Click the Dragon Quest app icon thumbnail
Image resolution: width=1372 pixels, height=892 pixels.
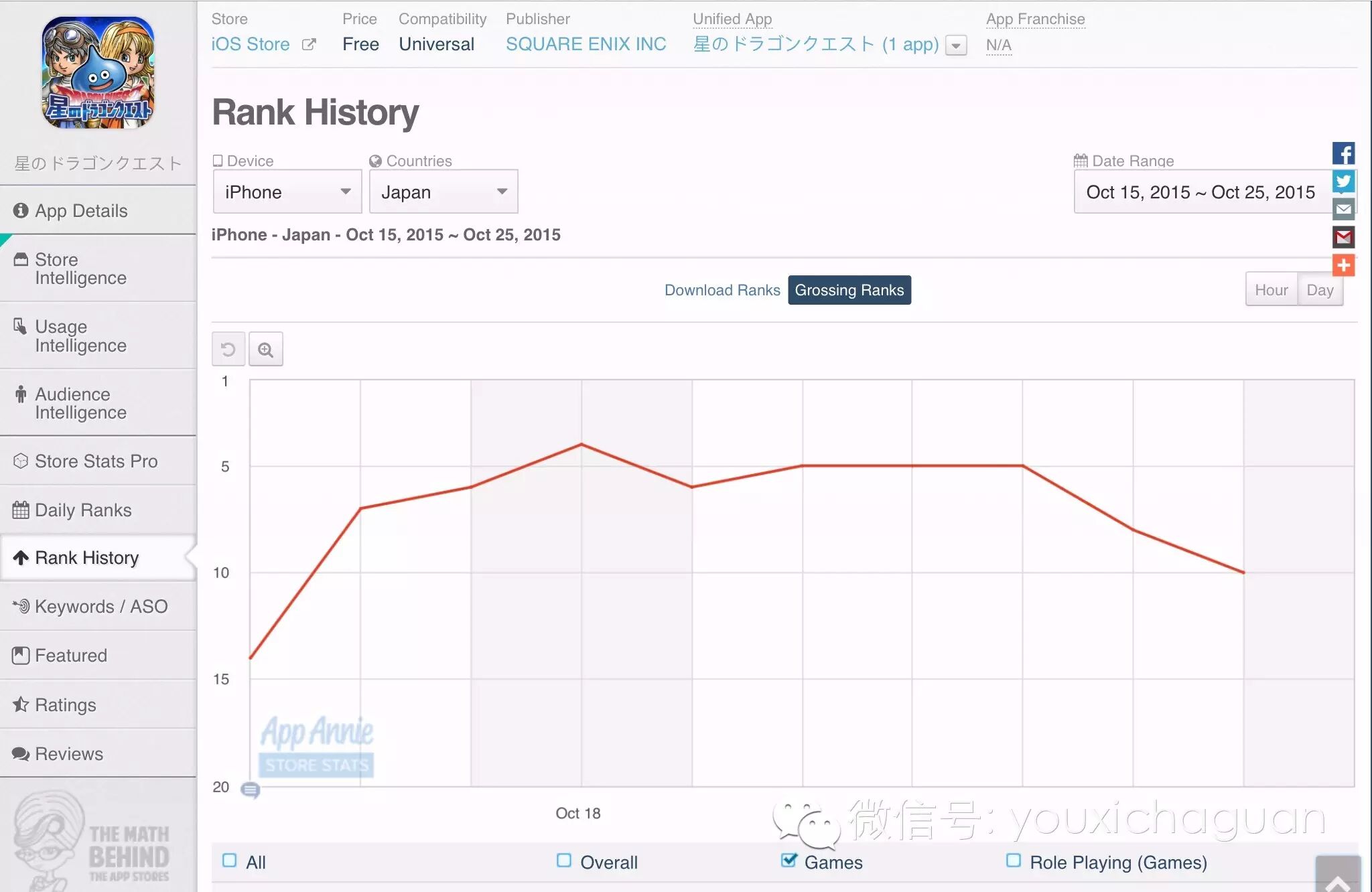pos(98,72)
